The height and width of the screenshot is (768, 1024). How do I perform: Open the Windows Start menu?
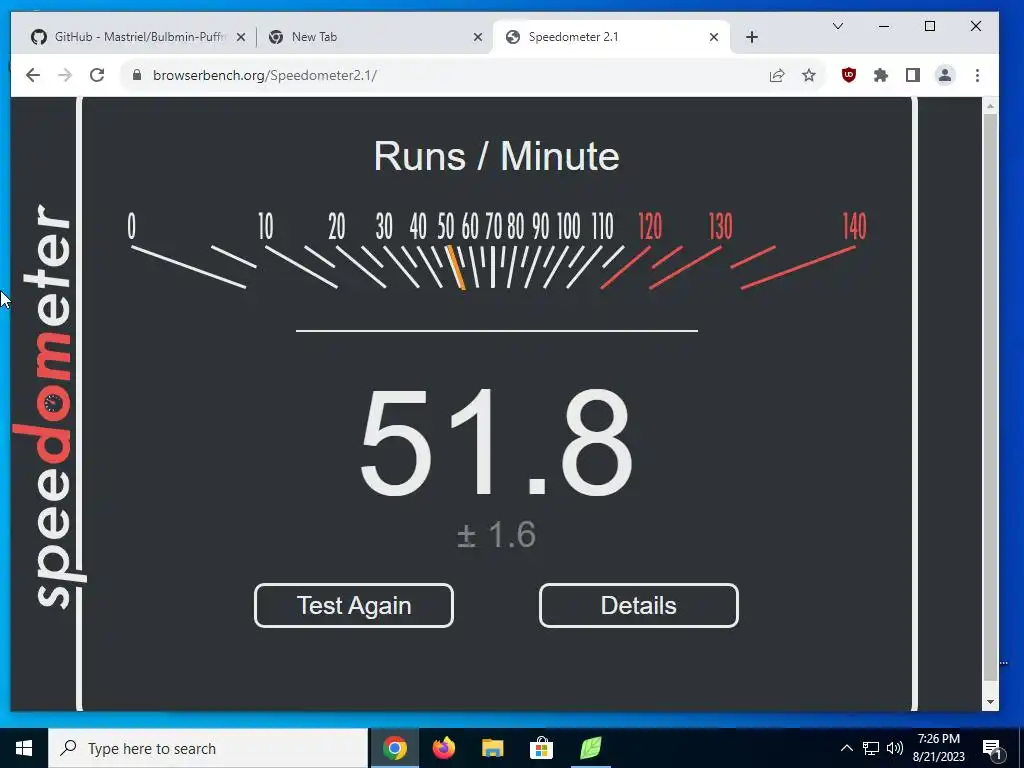(x=24, y=748)
